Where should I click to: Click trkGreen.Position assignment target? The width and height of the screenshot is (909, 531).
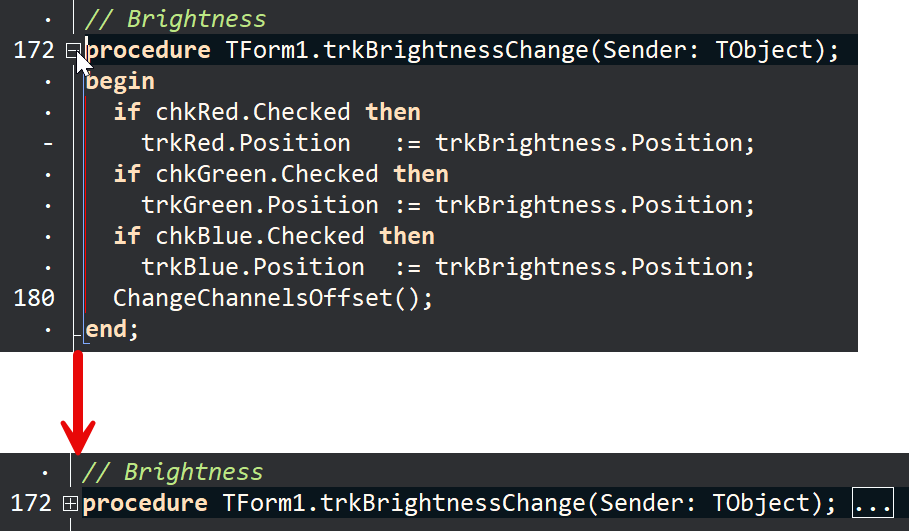point(260,205)
